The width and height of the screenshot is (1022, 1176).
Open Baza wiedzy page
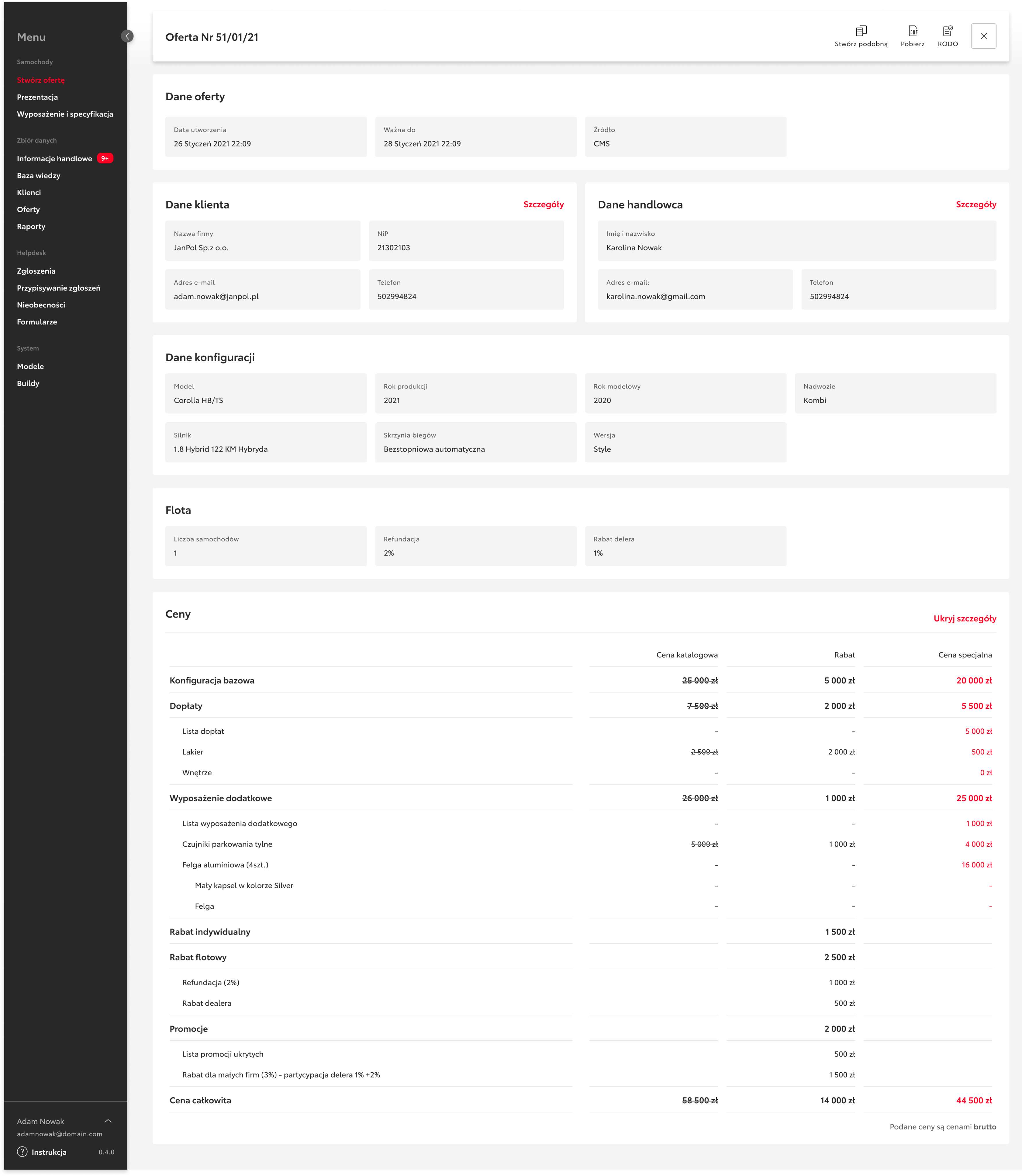pos(39,176)
